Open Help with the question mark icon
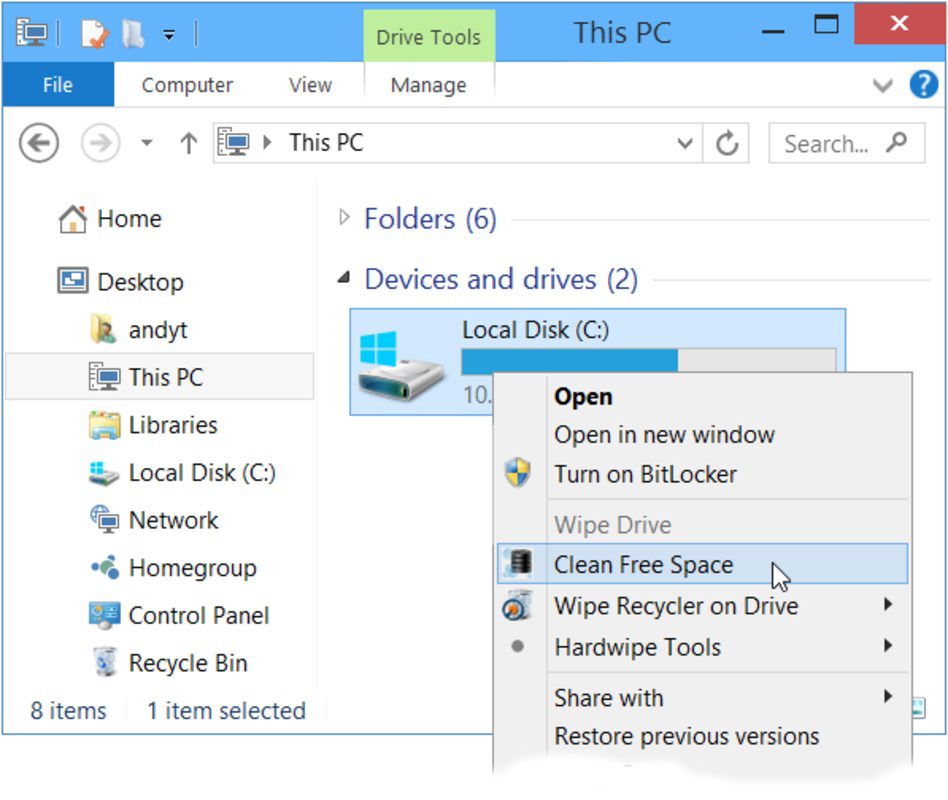 pos(924,84)
